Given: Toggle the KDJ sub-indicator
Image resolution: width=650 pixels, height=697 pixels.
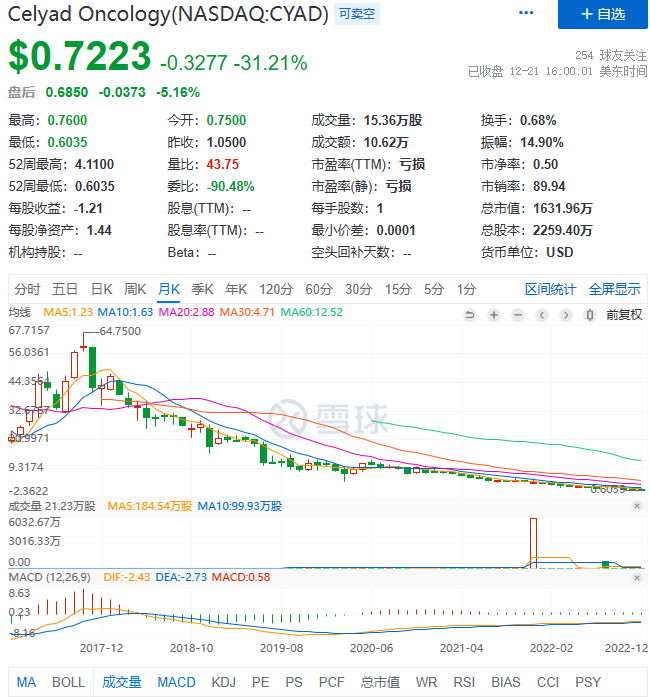Looking at the screenshot, I should point(224,682).
